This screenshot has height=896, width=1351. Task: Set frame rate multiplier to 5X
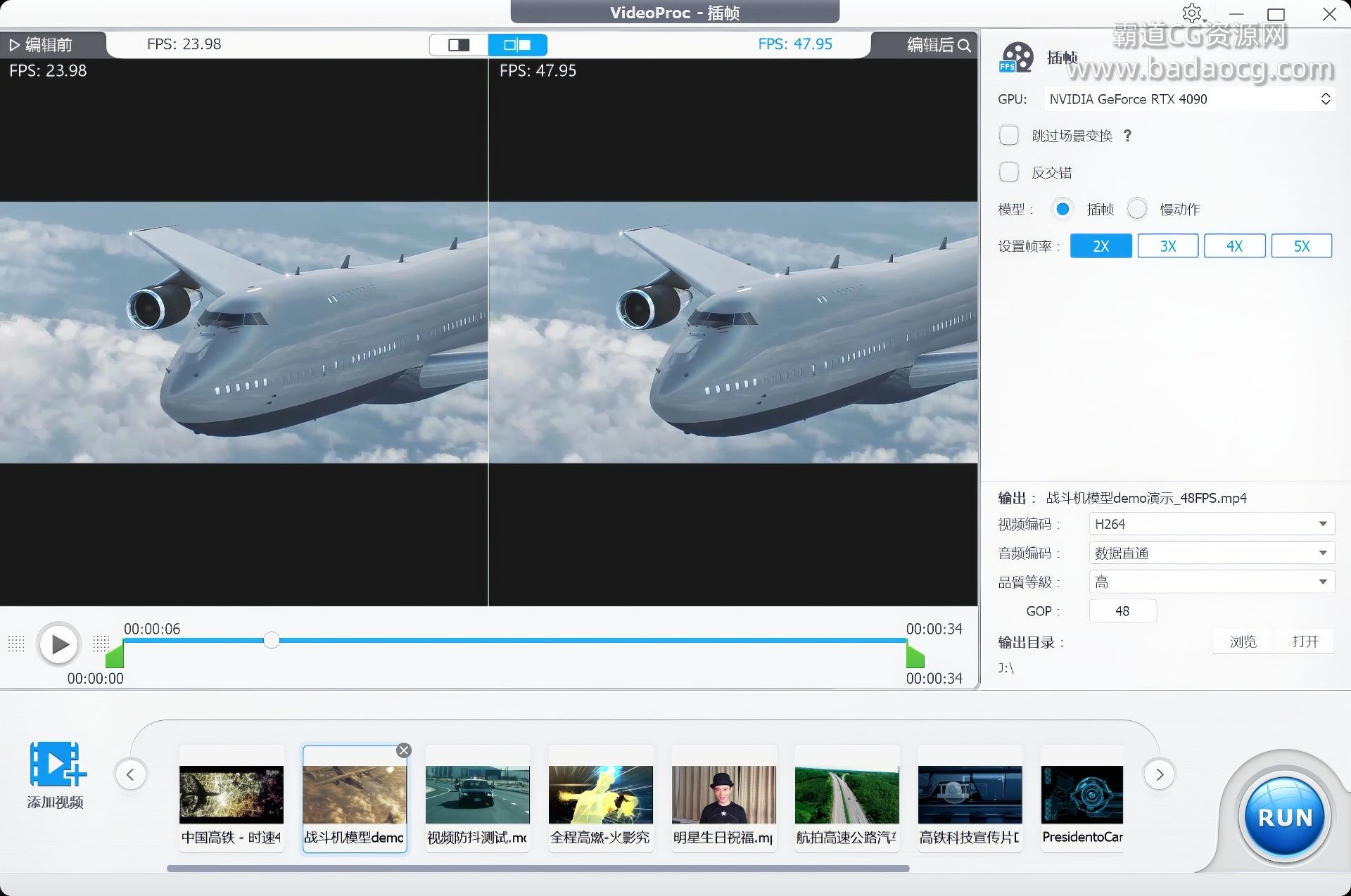pyautogui.click(x=1302, y=246)
